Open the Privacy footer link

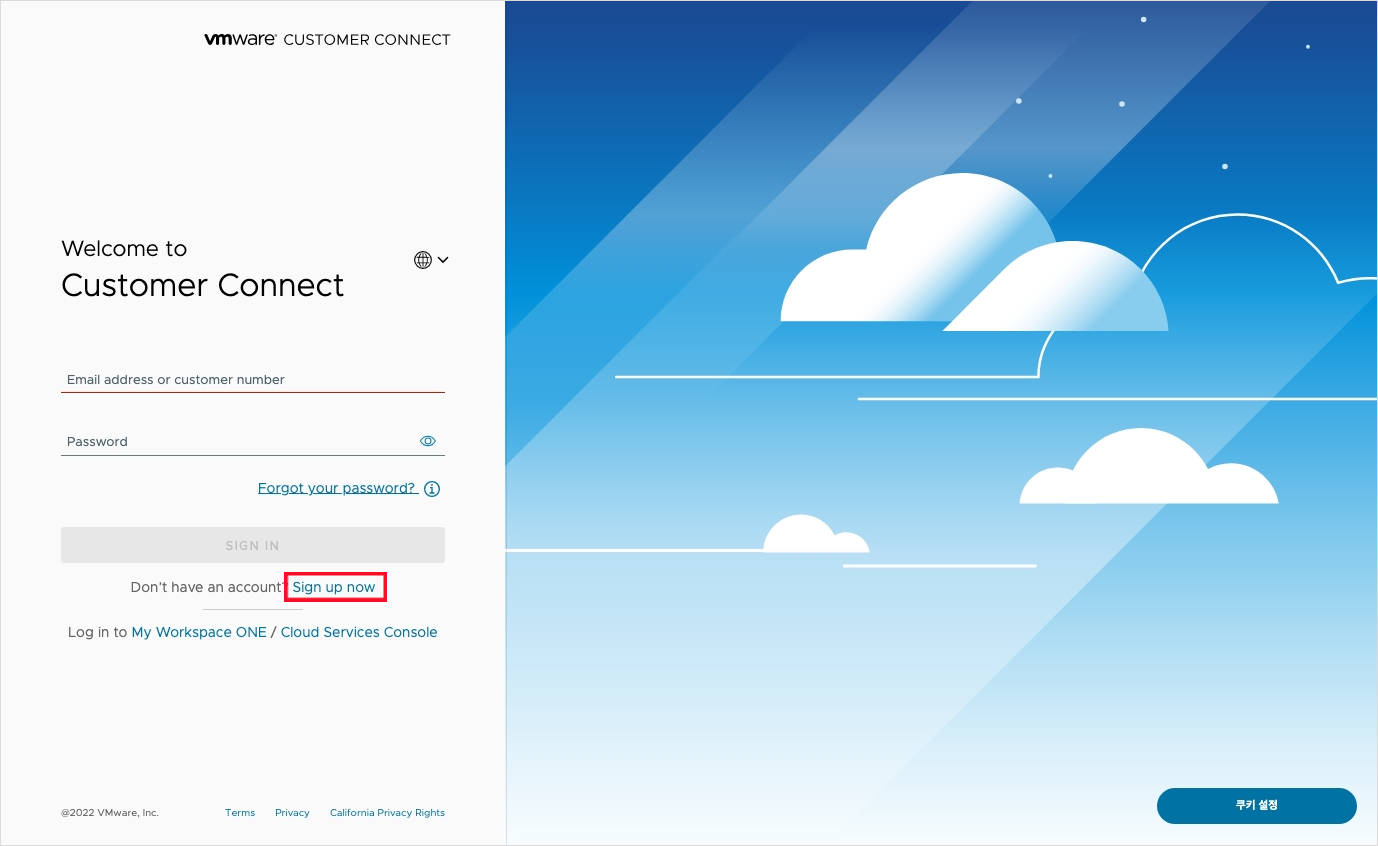point(292,813)
